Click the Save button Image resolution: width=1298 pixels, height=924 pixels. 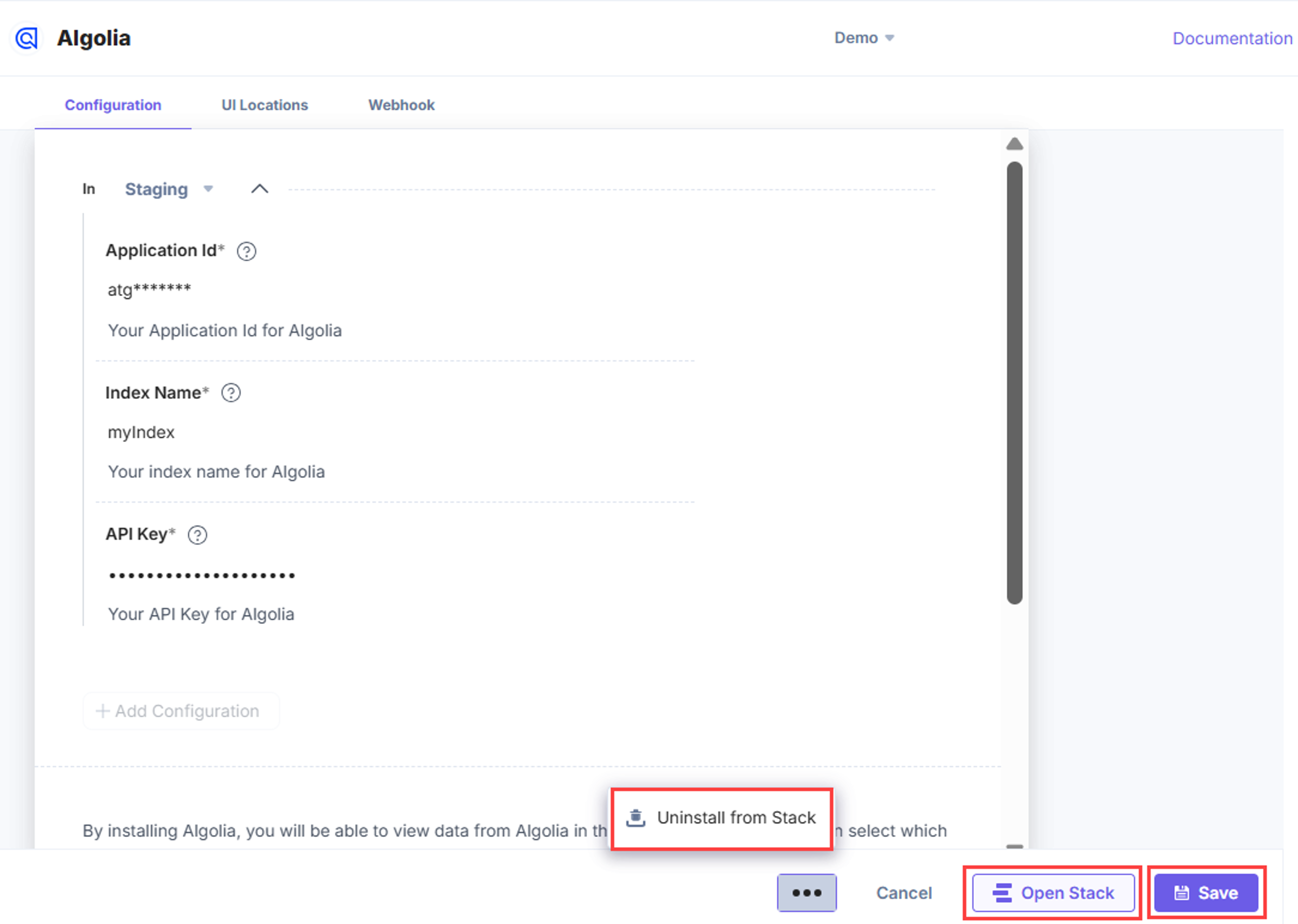pos(1206,893)
